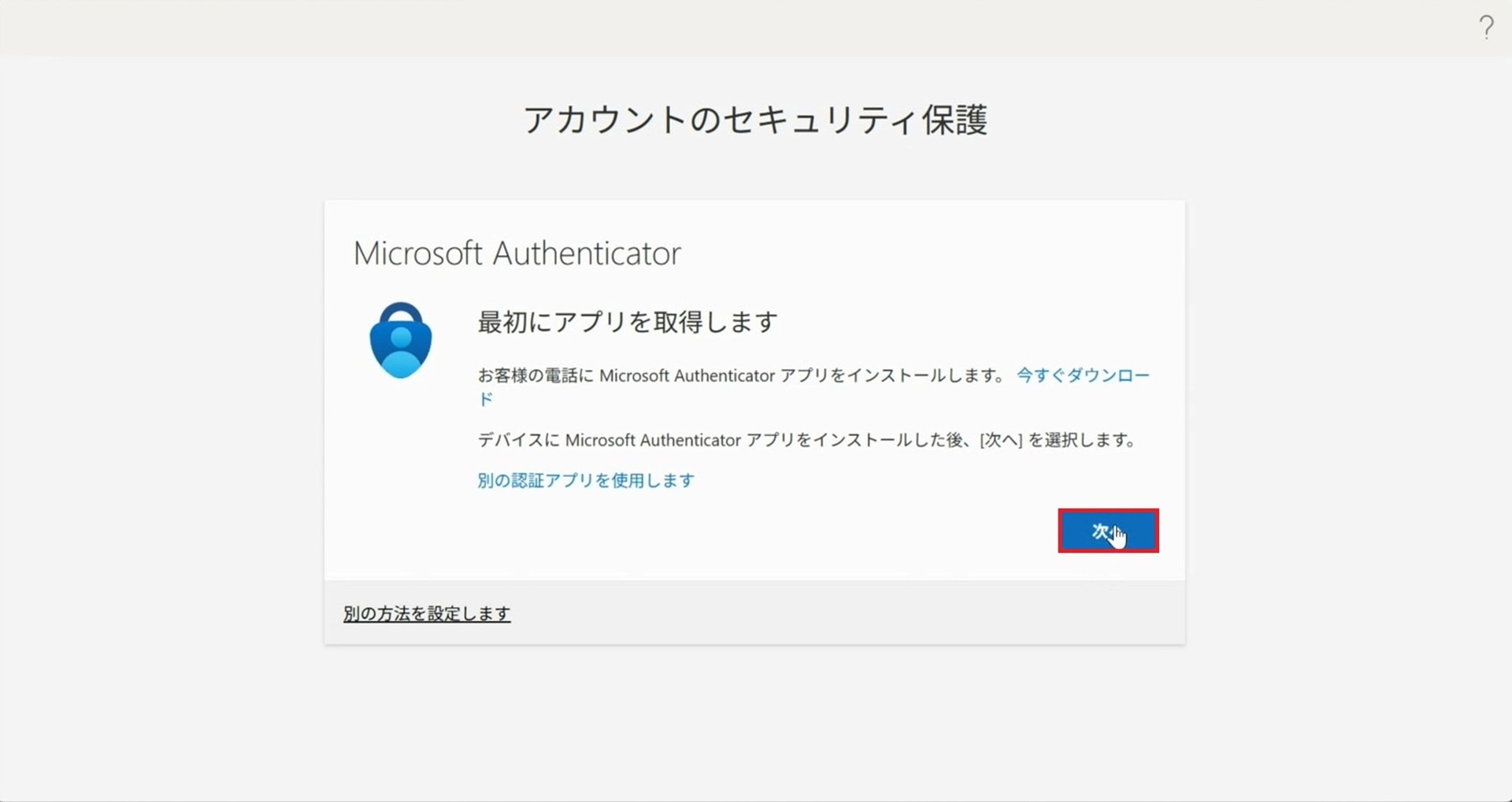Click the 最初にアプリを取得します heading

(628, 322)
